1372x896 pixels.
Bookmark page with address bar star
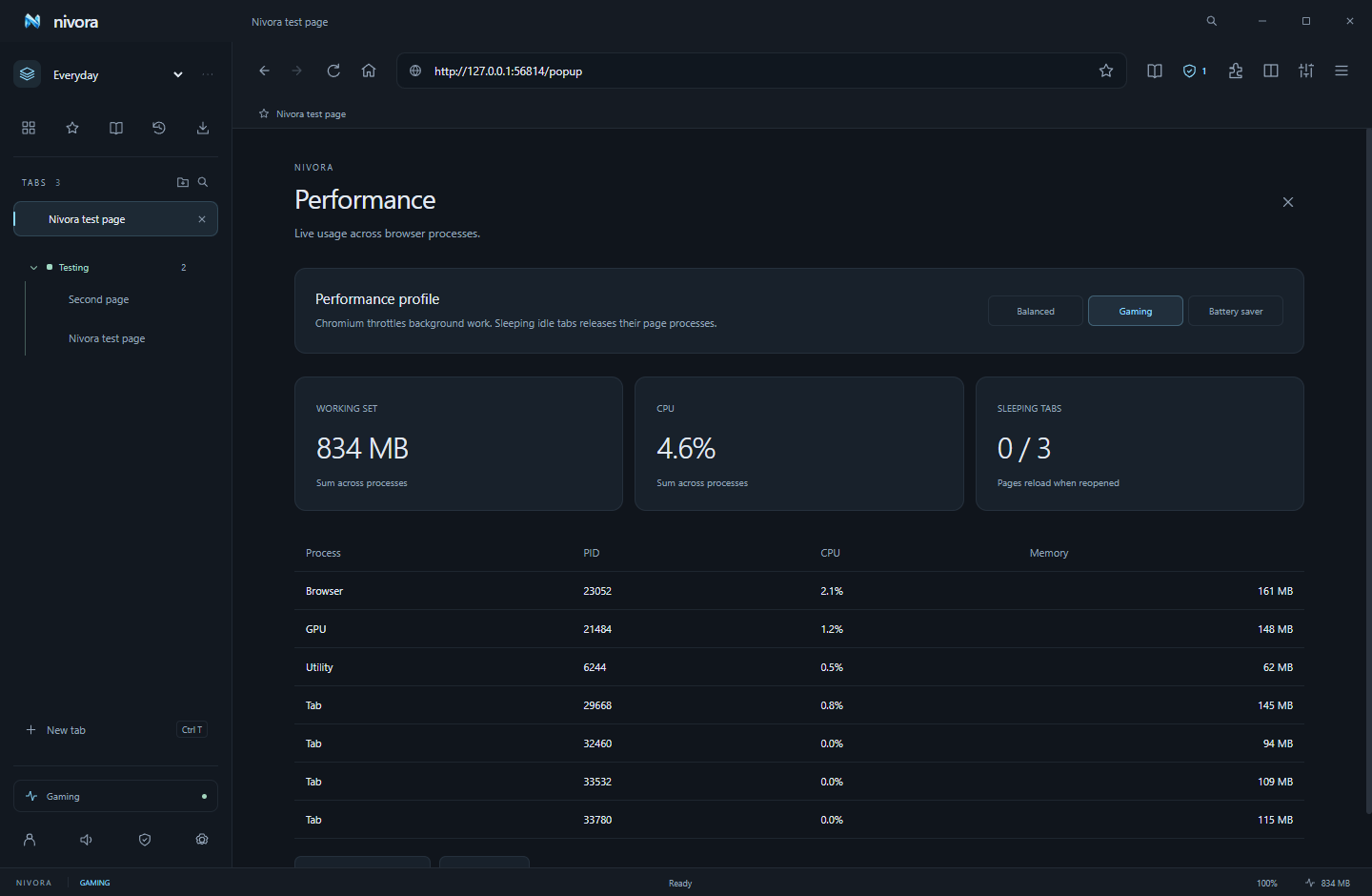(1106, 71)
